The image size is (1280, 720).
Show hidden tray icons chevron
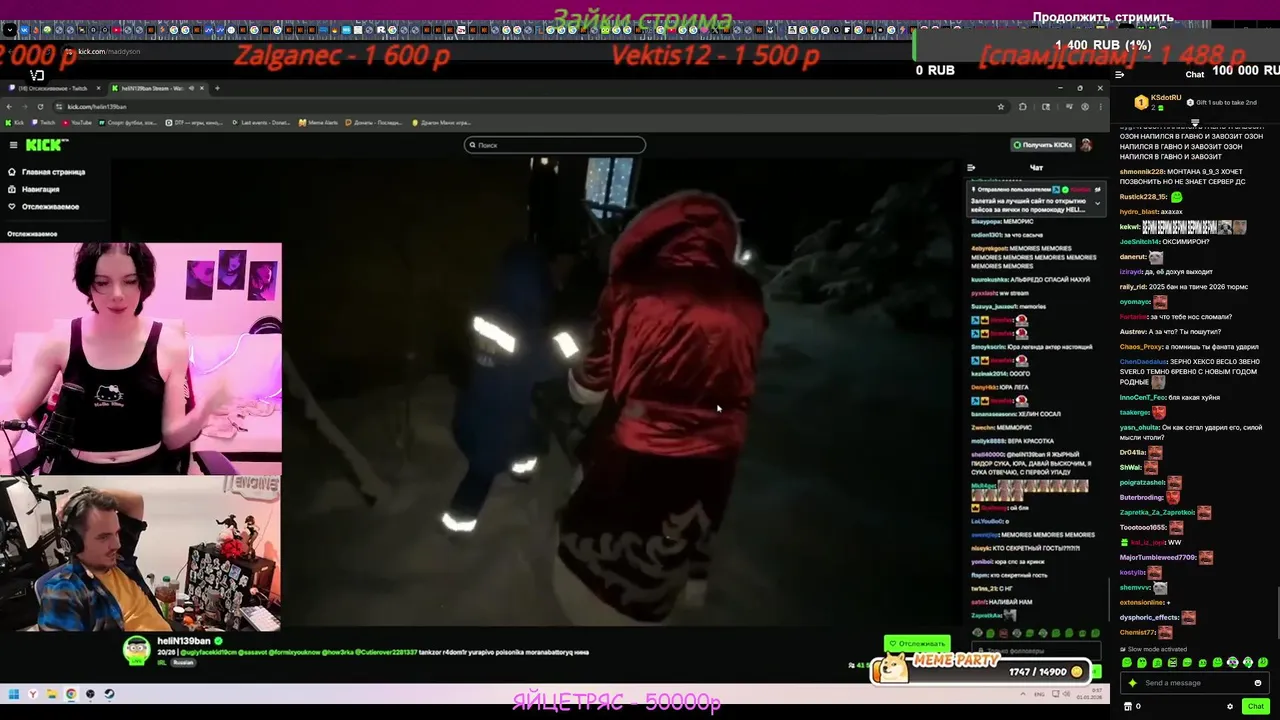click(1025, 694)
